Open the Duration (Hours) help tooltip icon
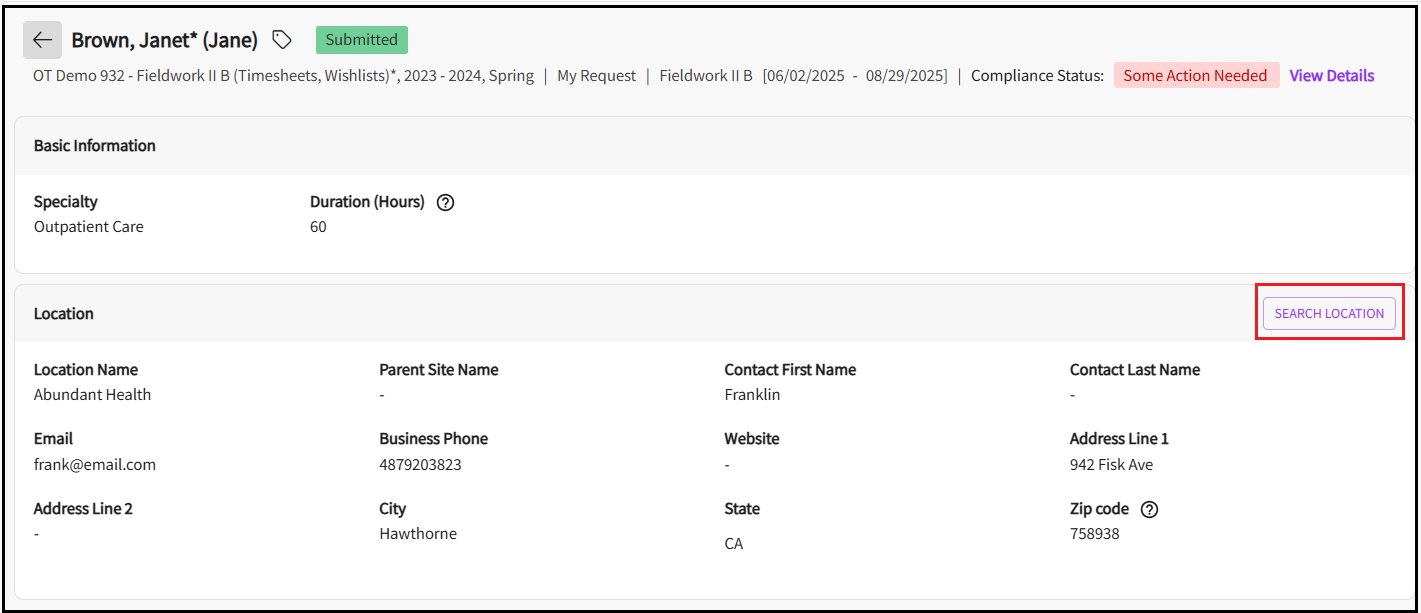The height and width of the screenshot is (613, 1421). pyautogui.click(x=446, y=202)
